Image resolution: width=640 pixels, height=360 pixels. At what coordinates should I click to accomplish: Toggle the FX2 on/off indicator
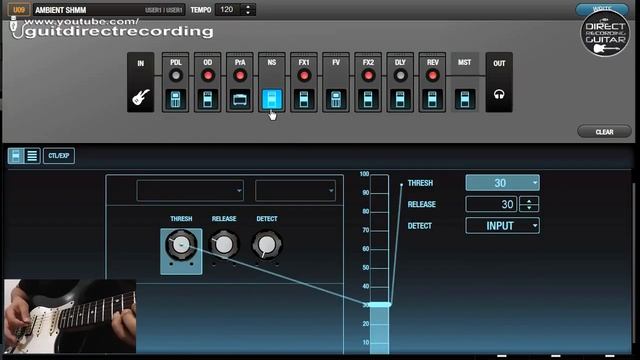point(368,76)
